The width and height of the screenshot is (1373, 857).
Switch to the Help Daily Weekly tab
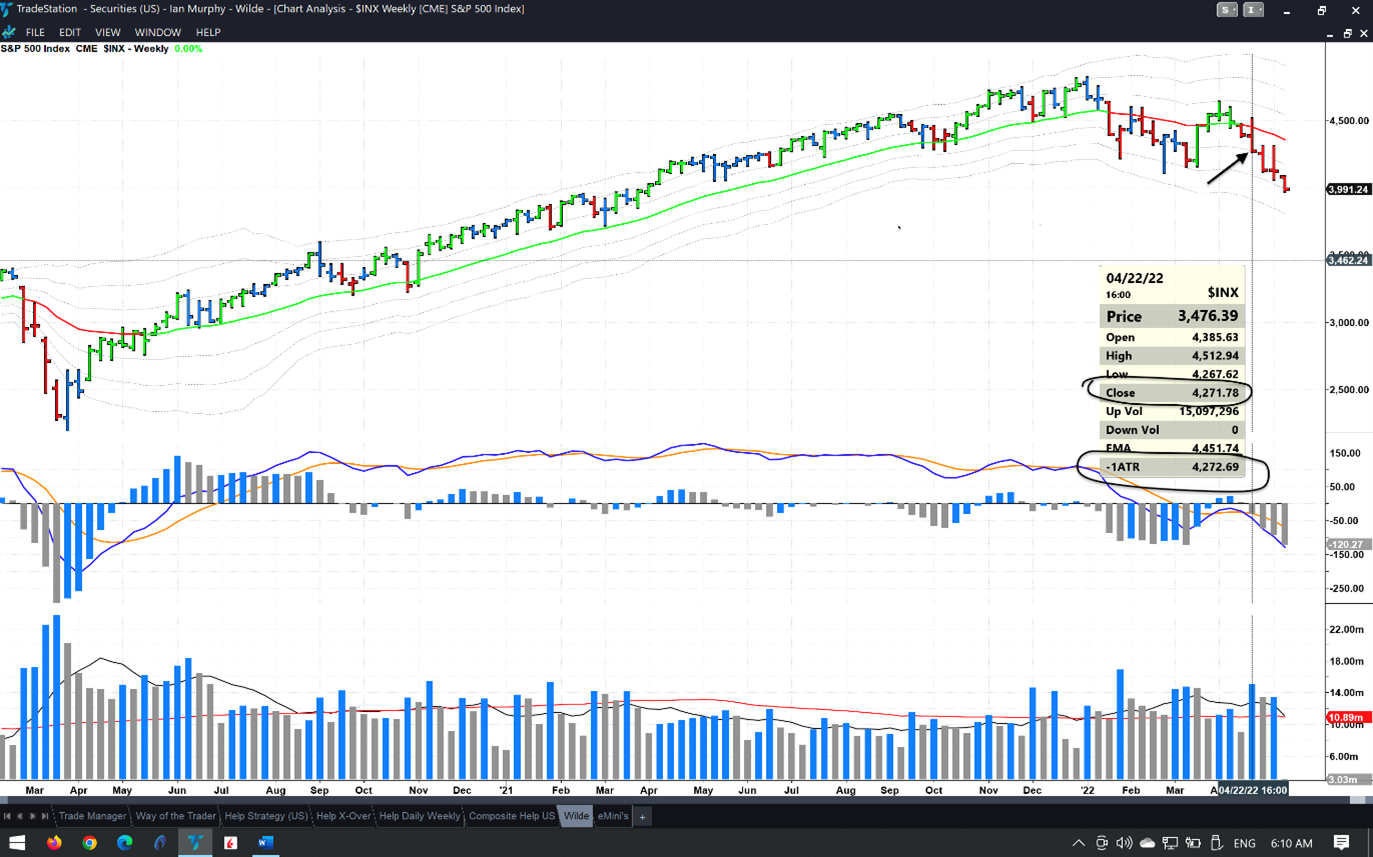(x=419, y=816)
